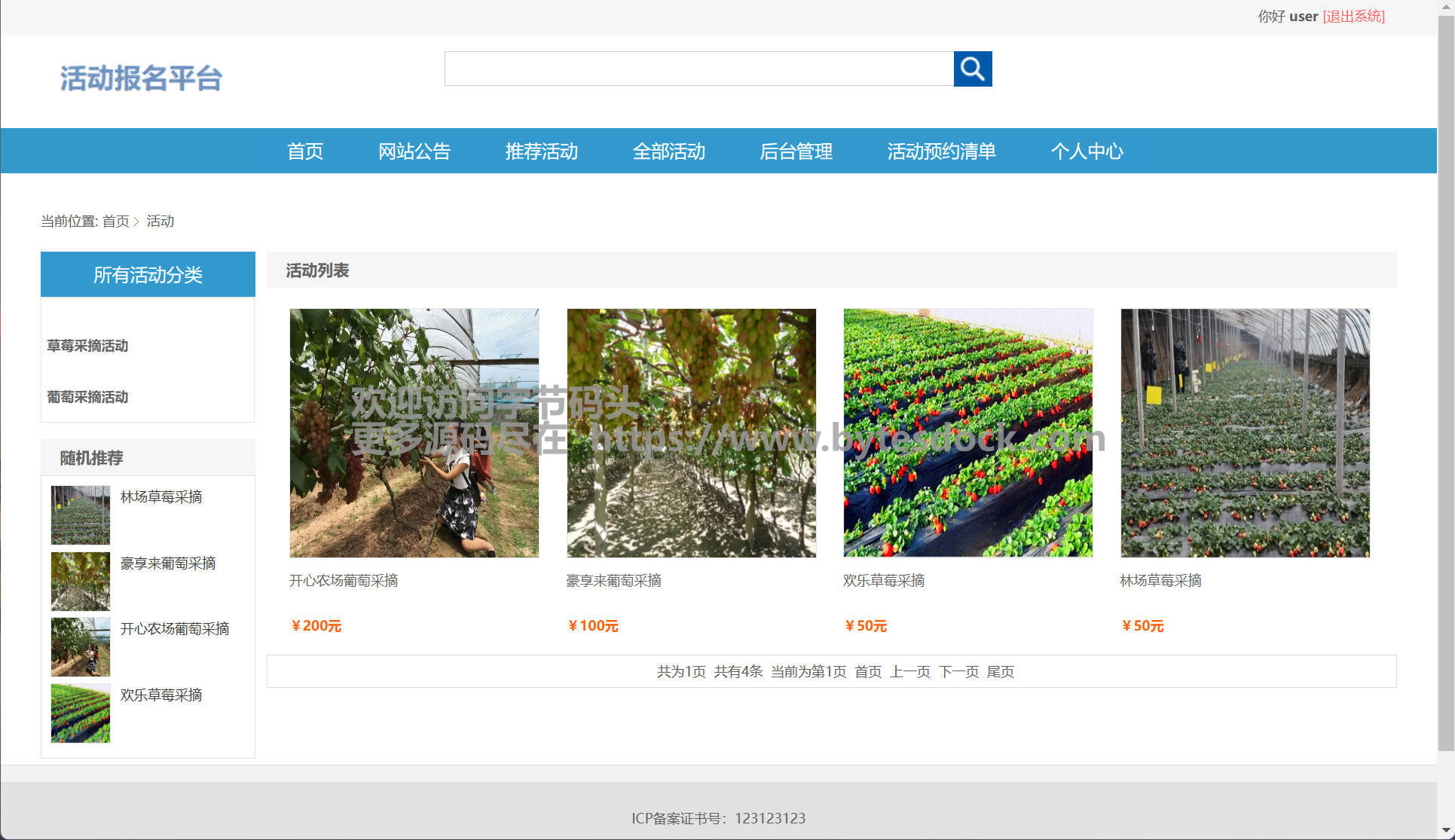Open 开心农场葡萄采摘 large activity image

(414, 432)
